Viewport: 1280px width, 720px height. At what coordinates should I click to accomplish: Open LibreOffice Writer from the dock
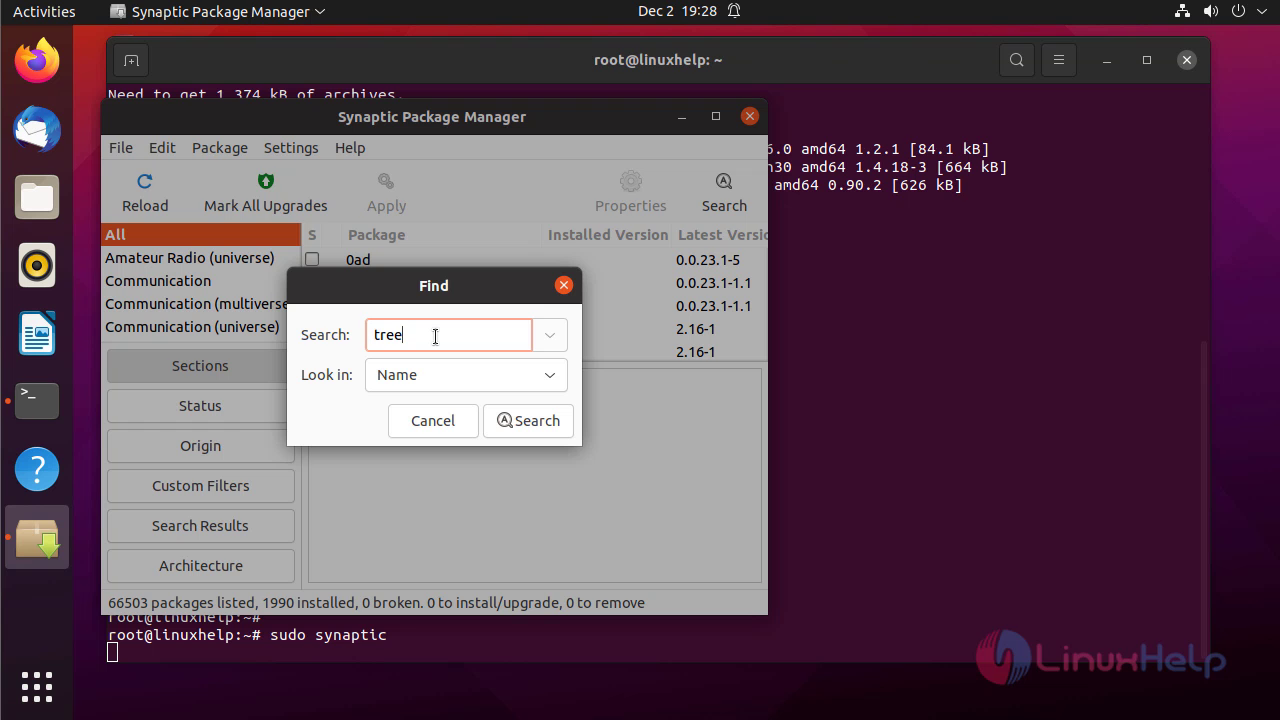click(x=37, y=333)
